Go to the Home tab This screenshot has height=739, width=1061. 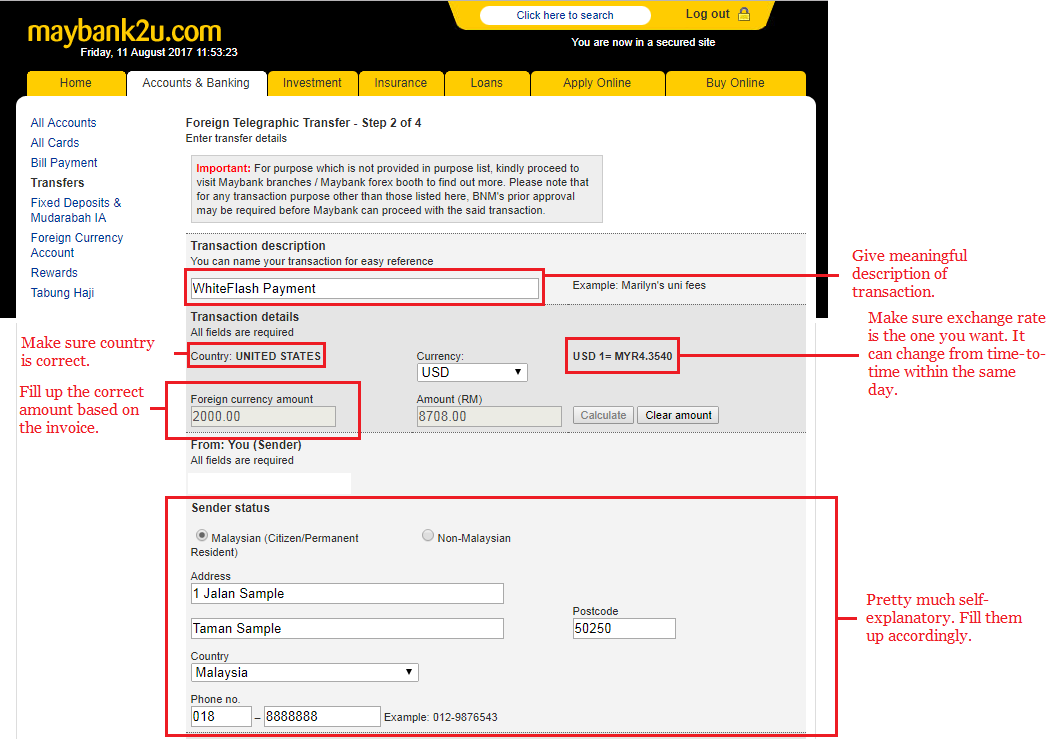pos(76,83)
